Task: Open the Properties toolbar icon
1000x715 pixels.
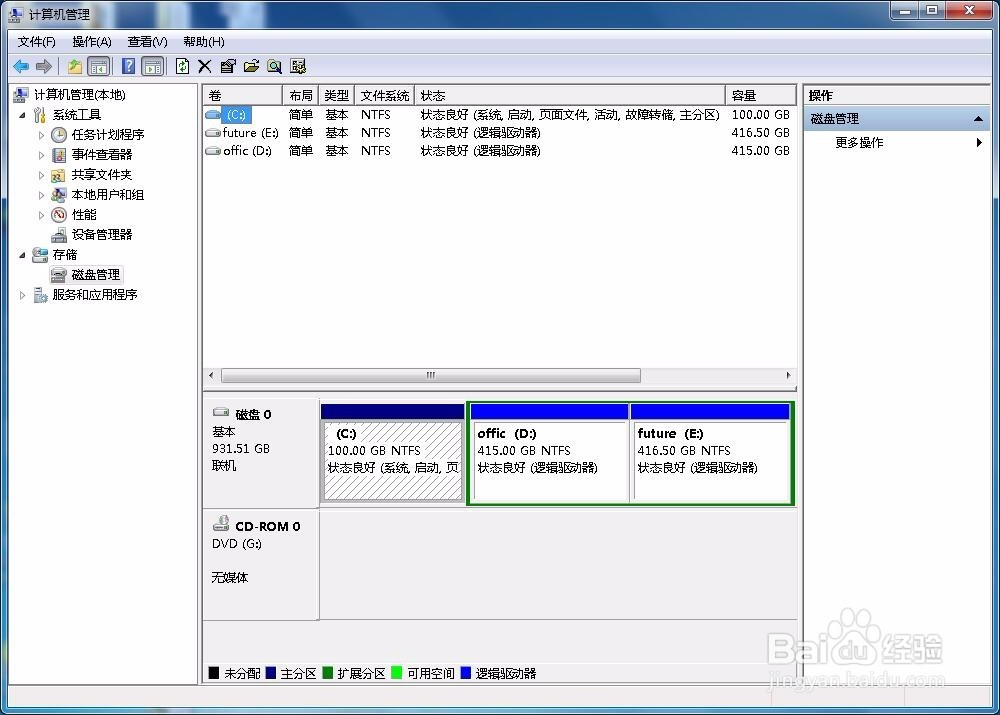Action: [x=228, y=66]
